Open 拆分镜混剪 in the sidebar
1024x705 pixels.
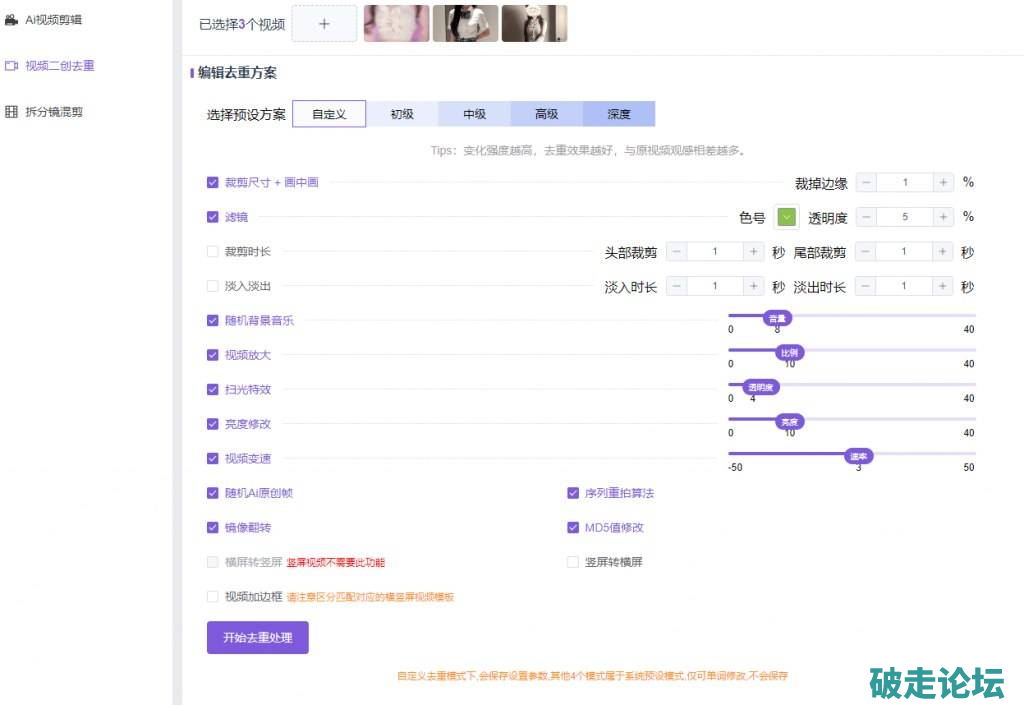click(x=53, y=112)
